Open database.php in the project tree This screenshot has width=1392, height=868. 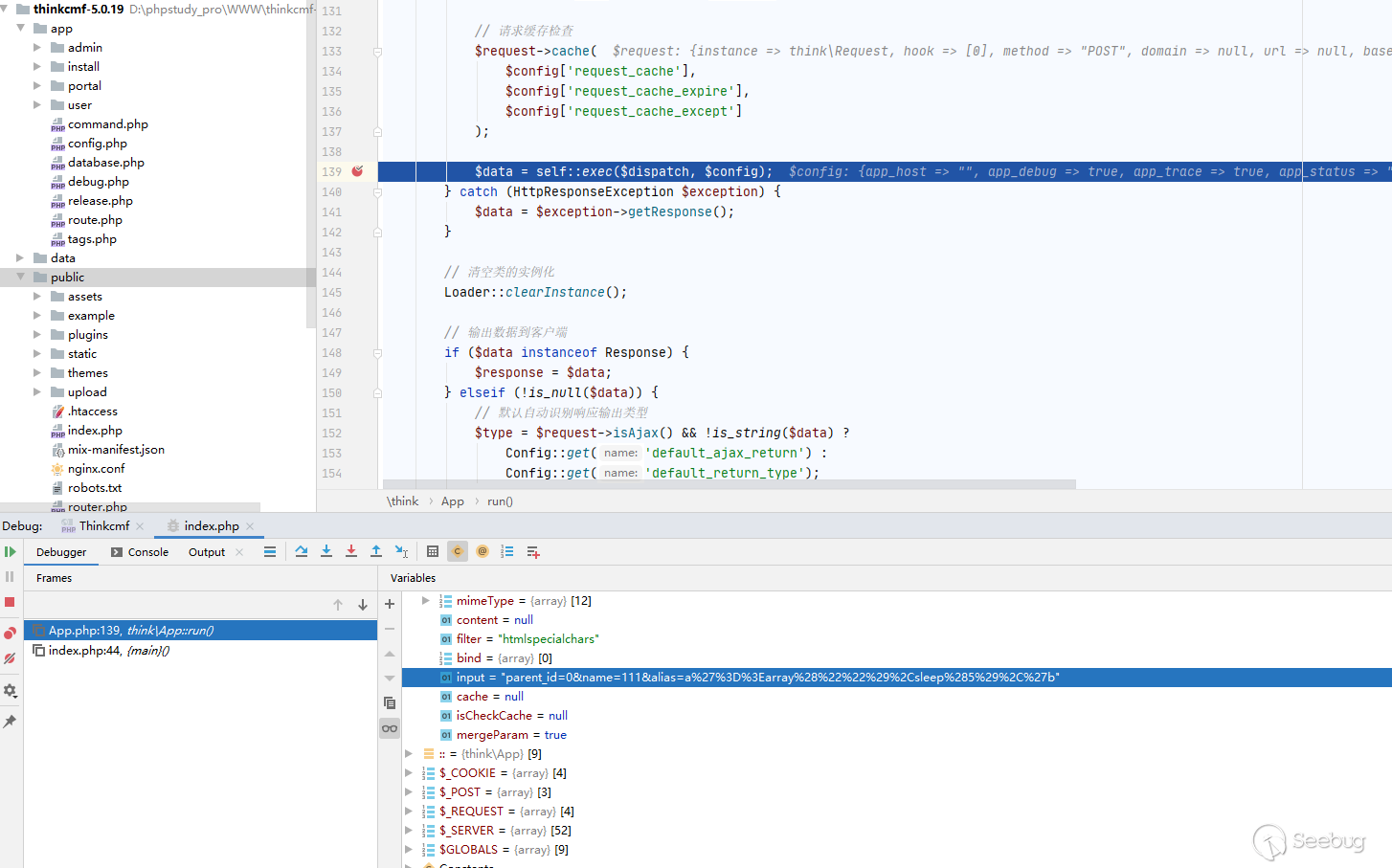[x=105, y=163]
